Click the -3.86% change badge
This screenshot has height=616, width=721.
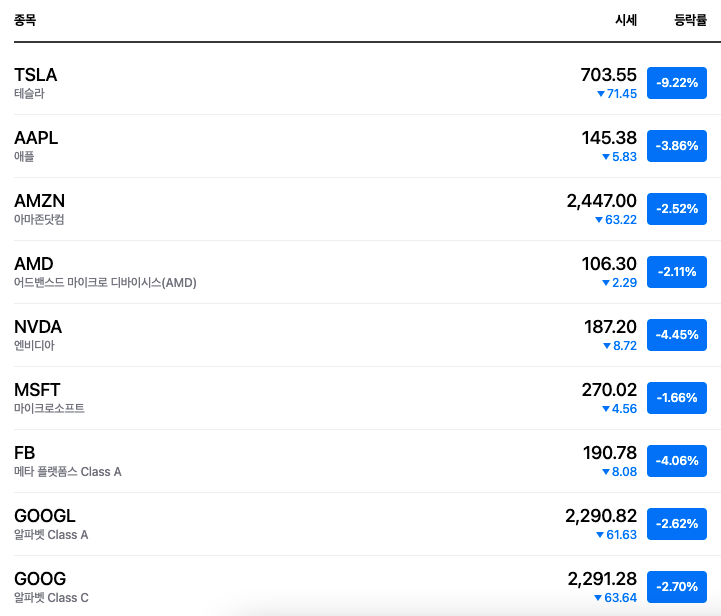[677, 146]
